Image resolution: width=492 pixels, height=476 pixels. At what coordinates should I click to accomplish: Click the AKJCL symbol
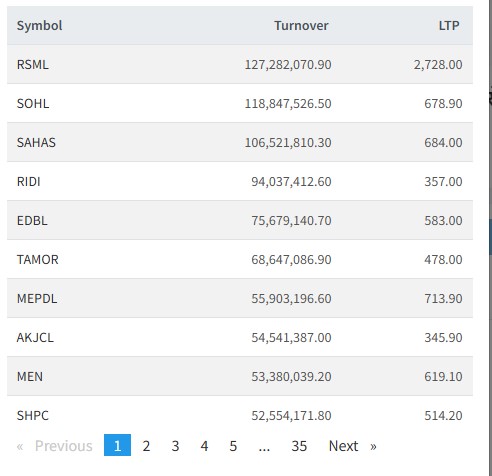[x=35, y=337]
